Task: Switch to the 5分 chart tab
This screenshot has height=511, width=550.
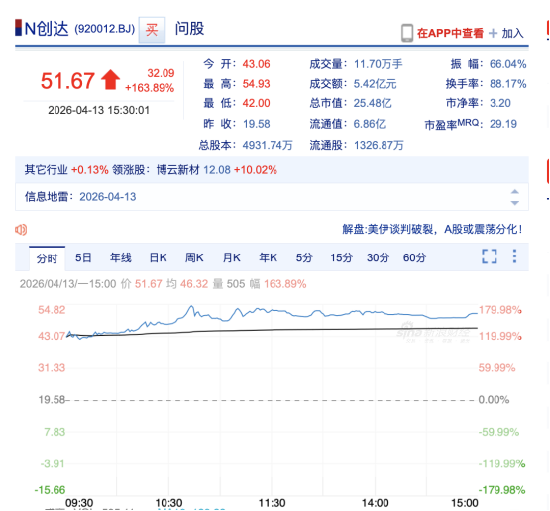Action: pyautogui.click(x=304, y=258)
